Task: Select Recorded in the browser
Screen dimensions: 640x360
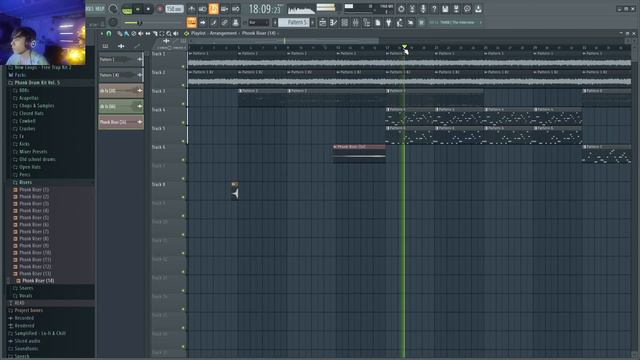Action: pyautogui.click(x=24, y=318)
